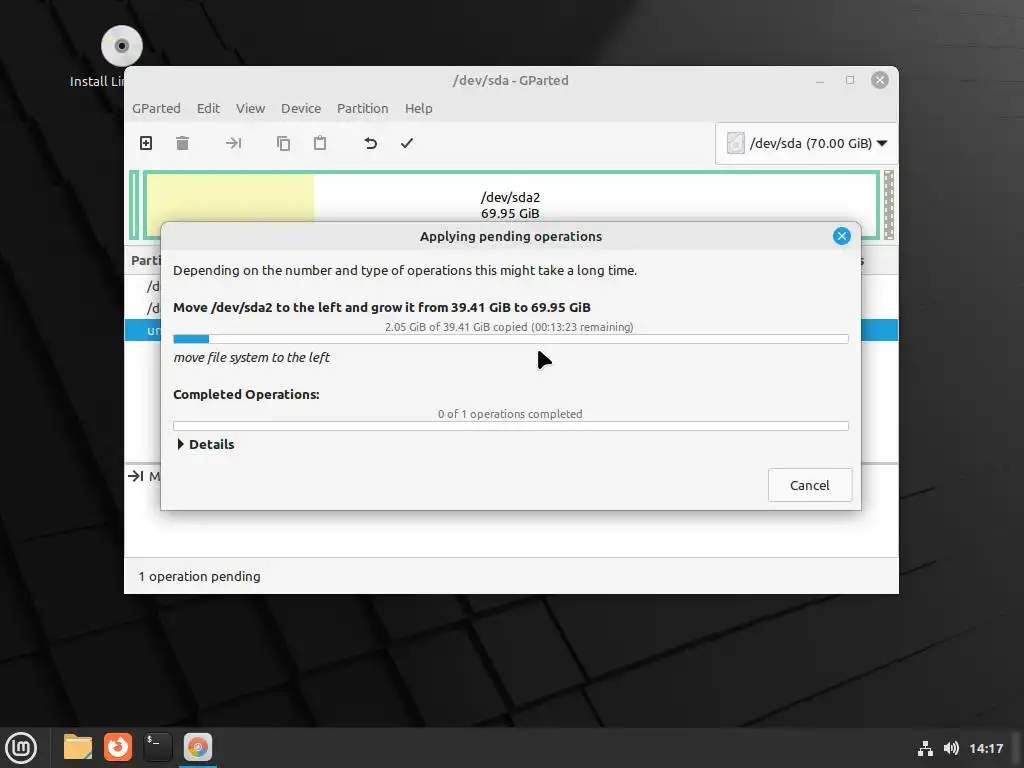
Task: Click the volume tray icon
Action: [x=952, y=748]
